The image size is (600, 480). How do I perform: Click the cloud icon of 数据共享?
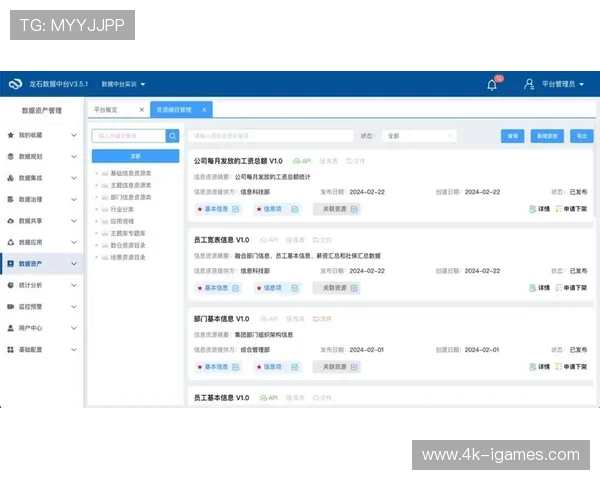(x=11, y=221)
